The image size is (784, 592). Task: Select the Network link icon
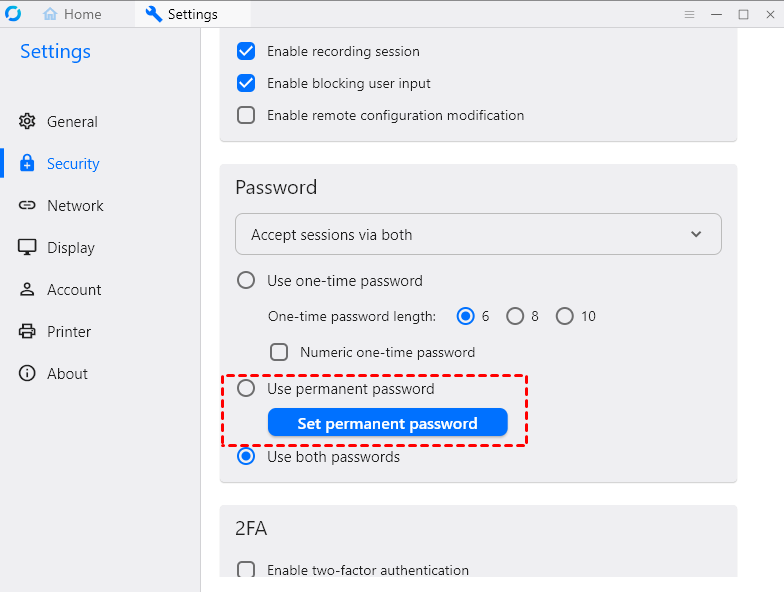[27, 206]
